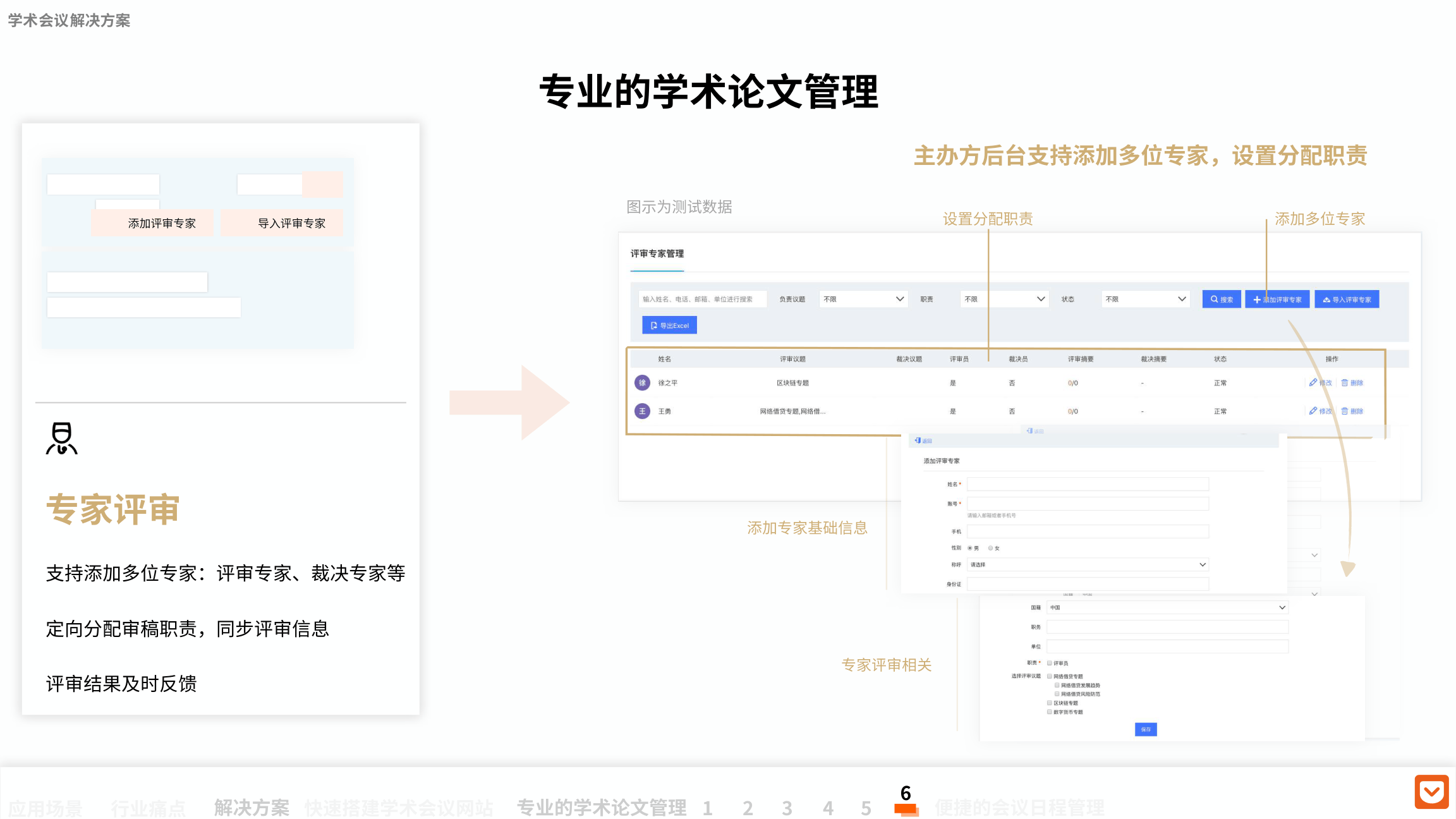Click the 账号 input field
1456x819 pixels.
pyautogui.click(x=1088, y=504)
